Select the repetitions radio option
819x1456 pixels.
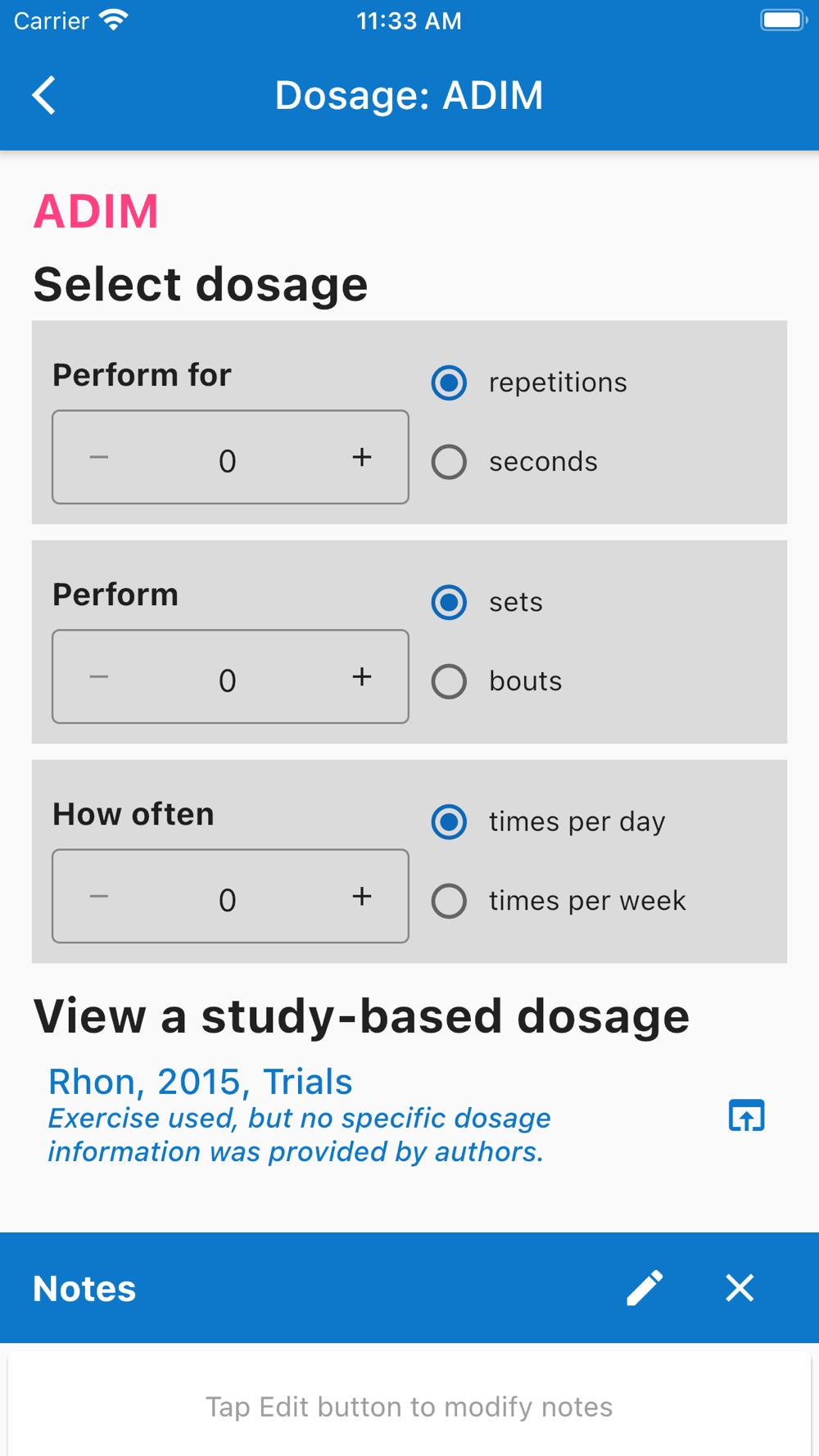(x=450, y=382)
